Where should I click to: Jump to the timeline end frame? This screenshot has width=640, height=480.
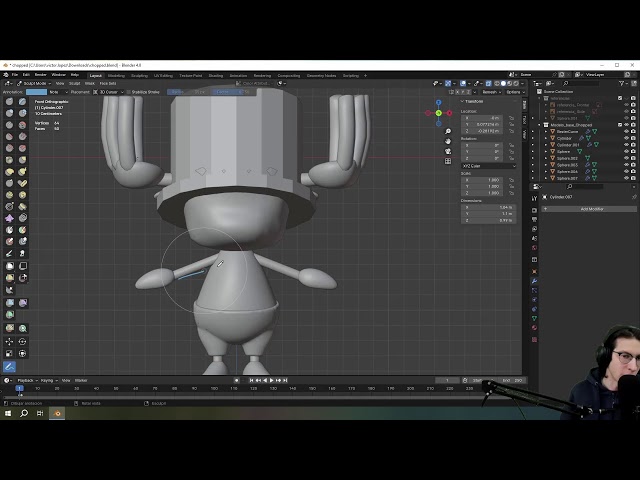(x=285, y=380)
